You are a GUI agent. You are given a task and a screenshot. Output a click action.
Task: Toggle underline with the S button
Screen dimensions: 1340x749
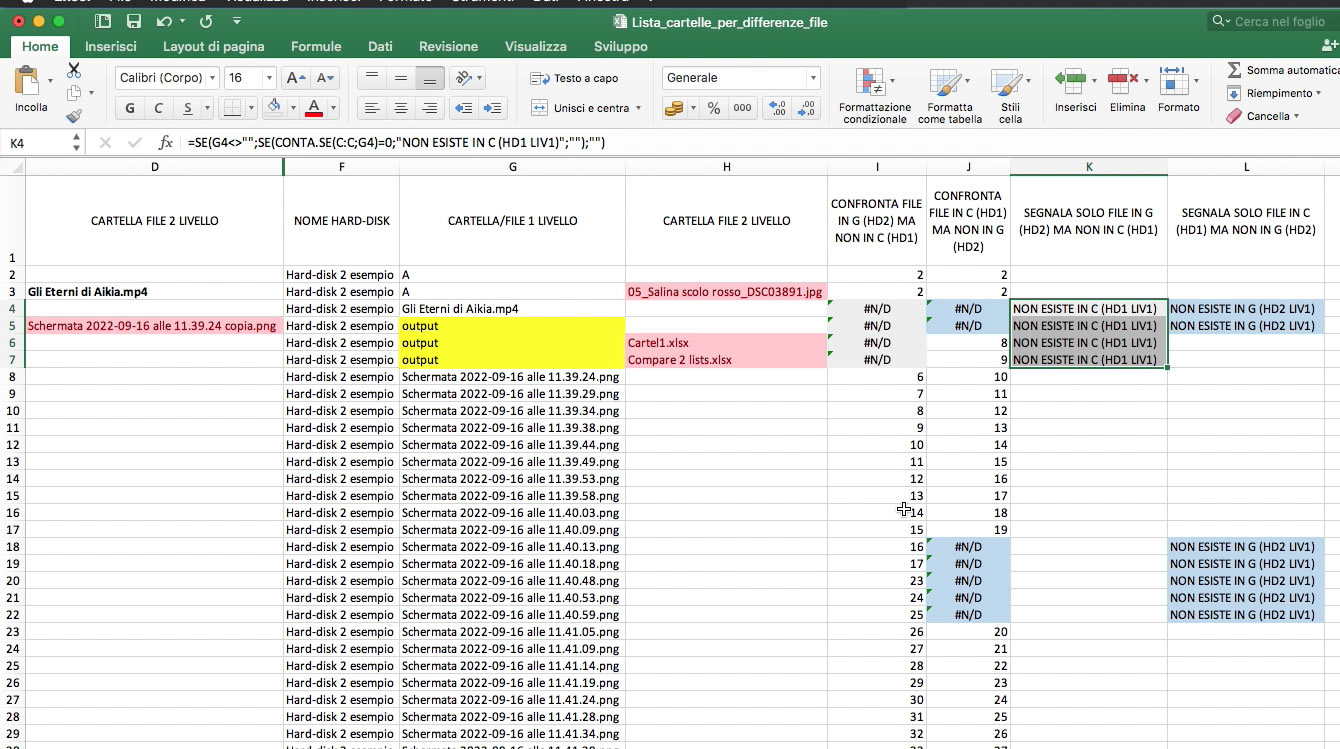click(187, 108)
